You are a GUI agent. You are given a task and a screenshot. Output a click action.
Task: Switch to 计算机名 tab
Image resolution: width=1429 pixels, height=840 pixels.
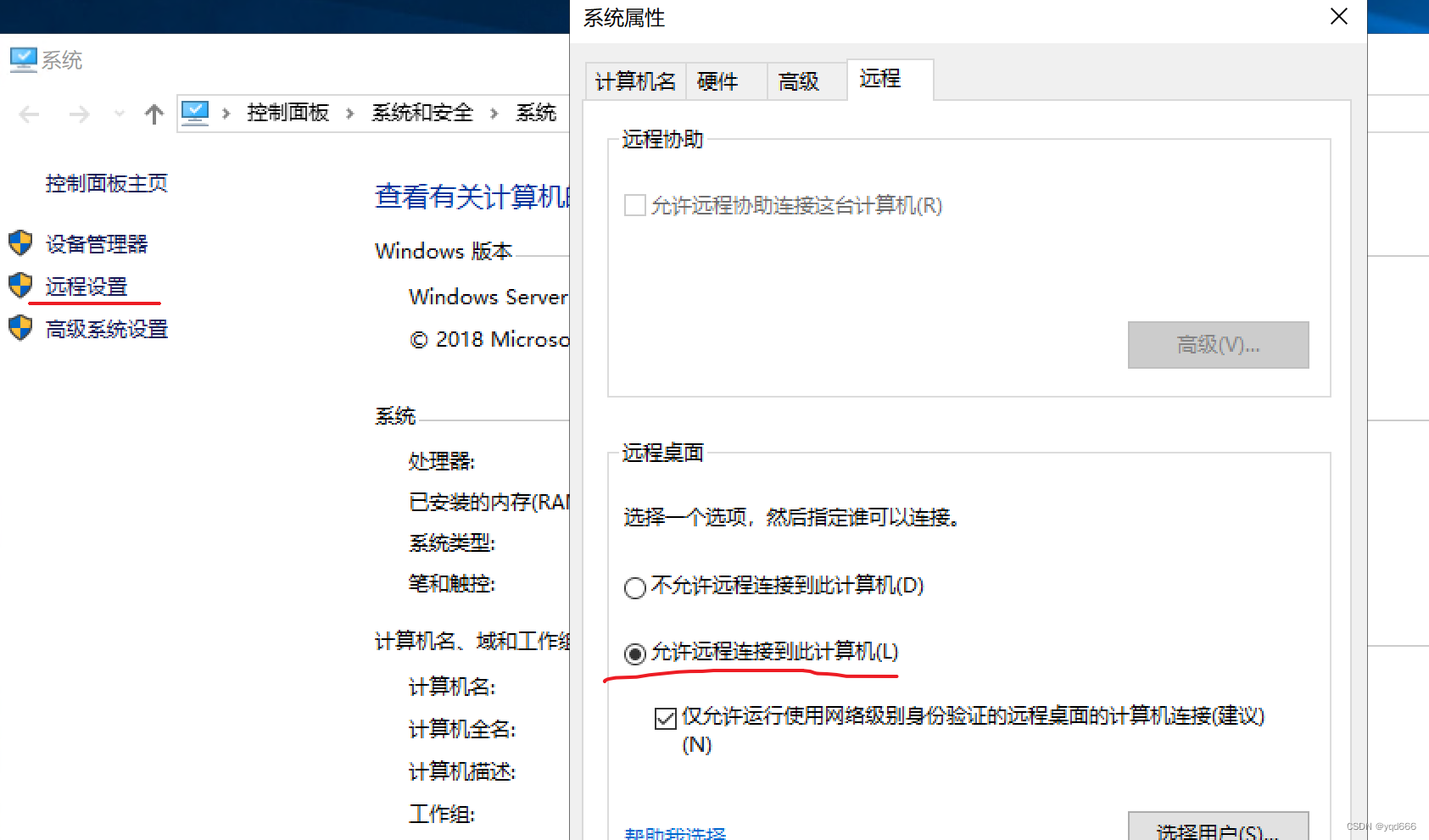click(635, 81)
